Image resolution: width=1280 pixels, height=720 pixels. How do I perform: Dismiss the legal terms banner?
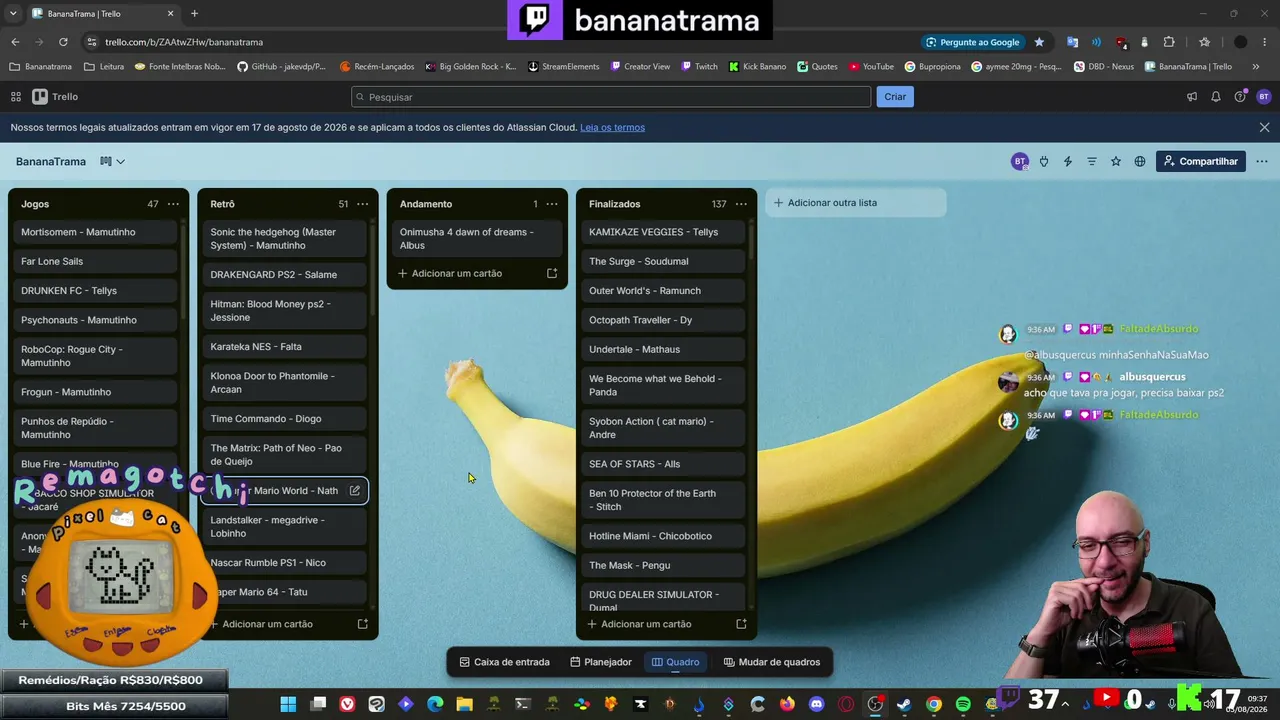1264,127
